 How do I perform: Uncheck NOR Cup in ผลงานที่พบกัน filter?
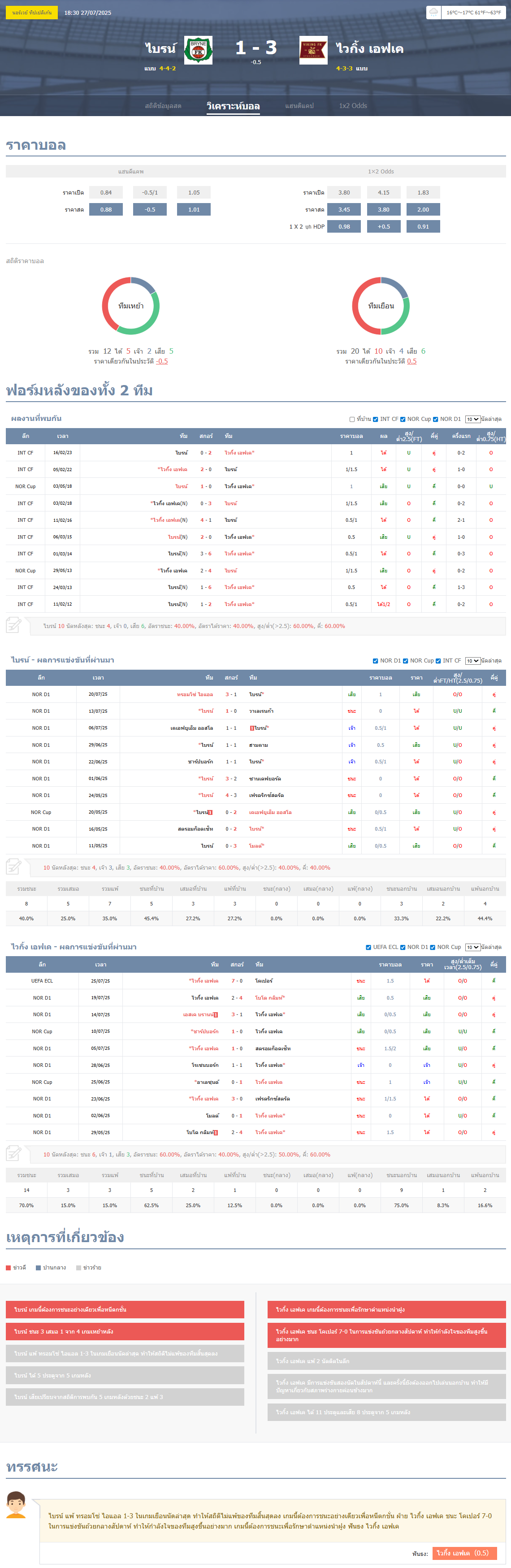(402, 420)
